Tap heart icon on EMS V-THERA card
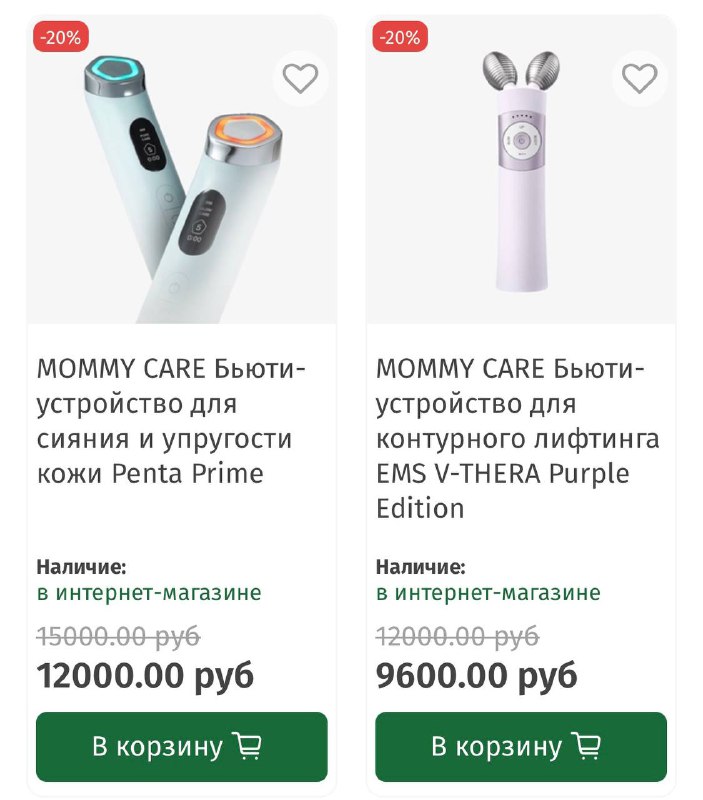 pos(639,78)
